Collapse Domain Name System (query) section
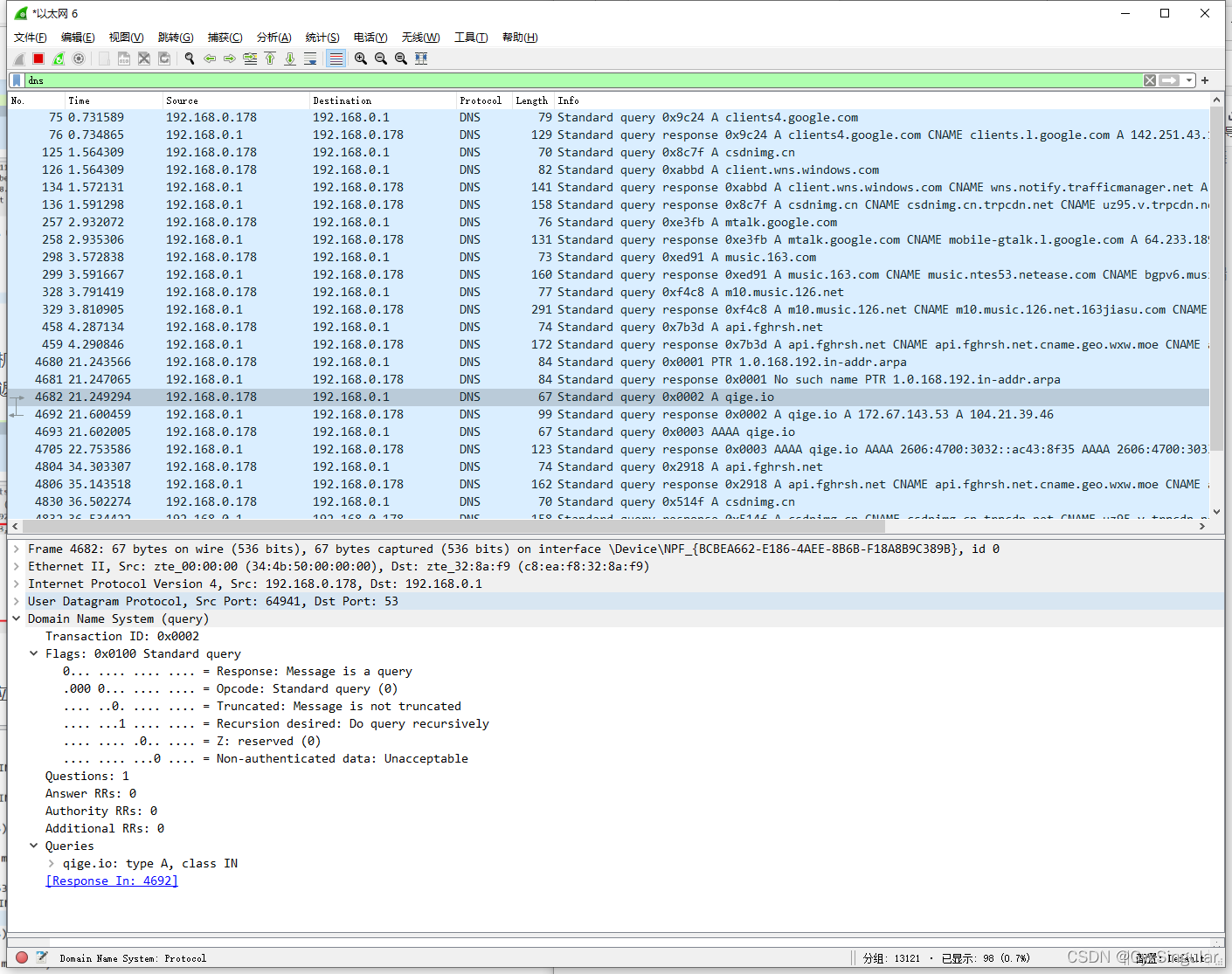Viewport: 1232px width, 974px height. (17, 618)
